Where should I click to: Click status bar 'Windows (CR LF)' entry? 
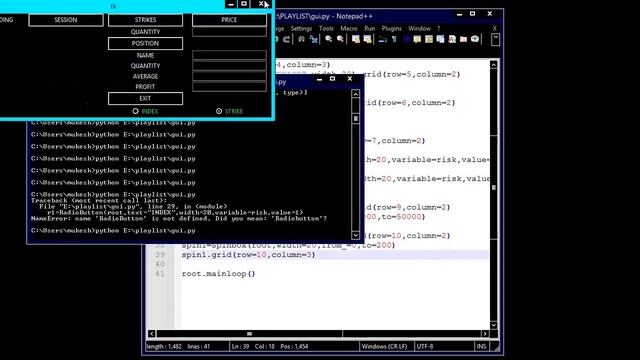pos(384,346)
